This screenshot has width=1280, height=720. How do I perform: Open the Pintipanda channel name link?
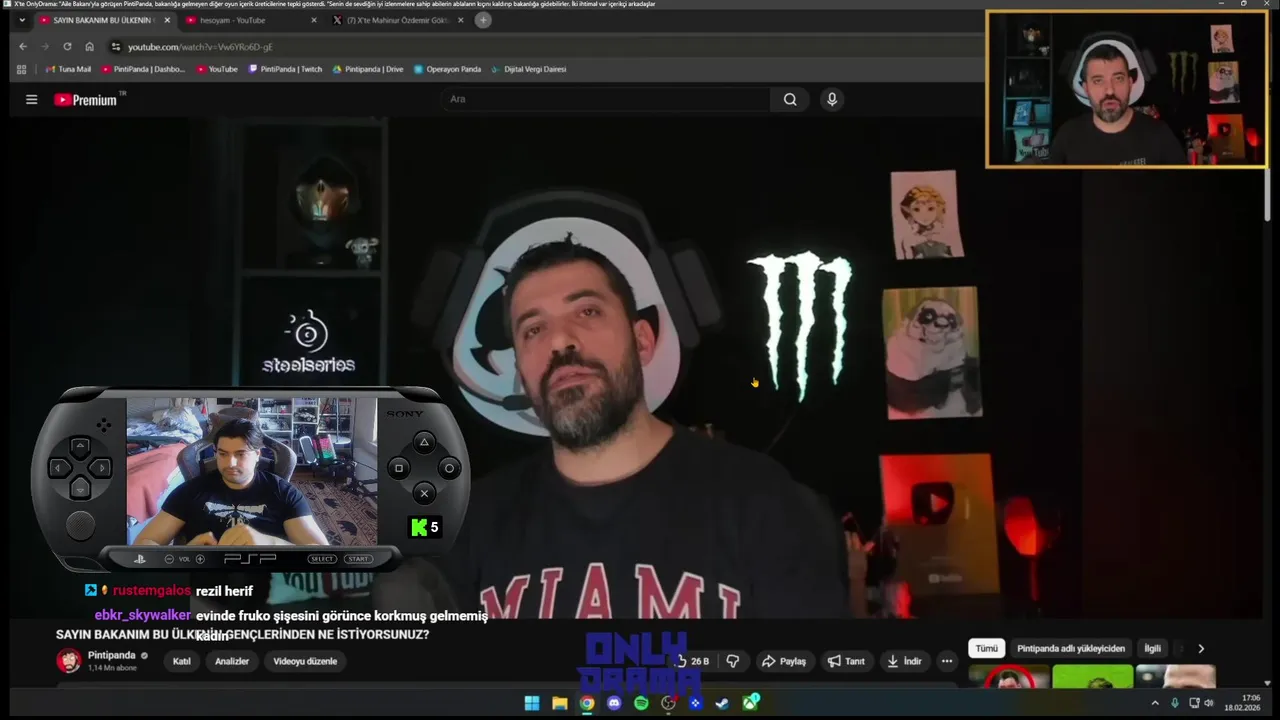(x=111, y=656)
